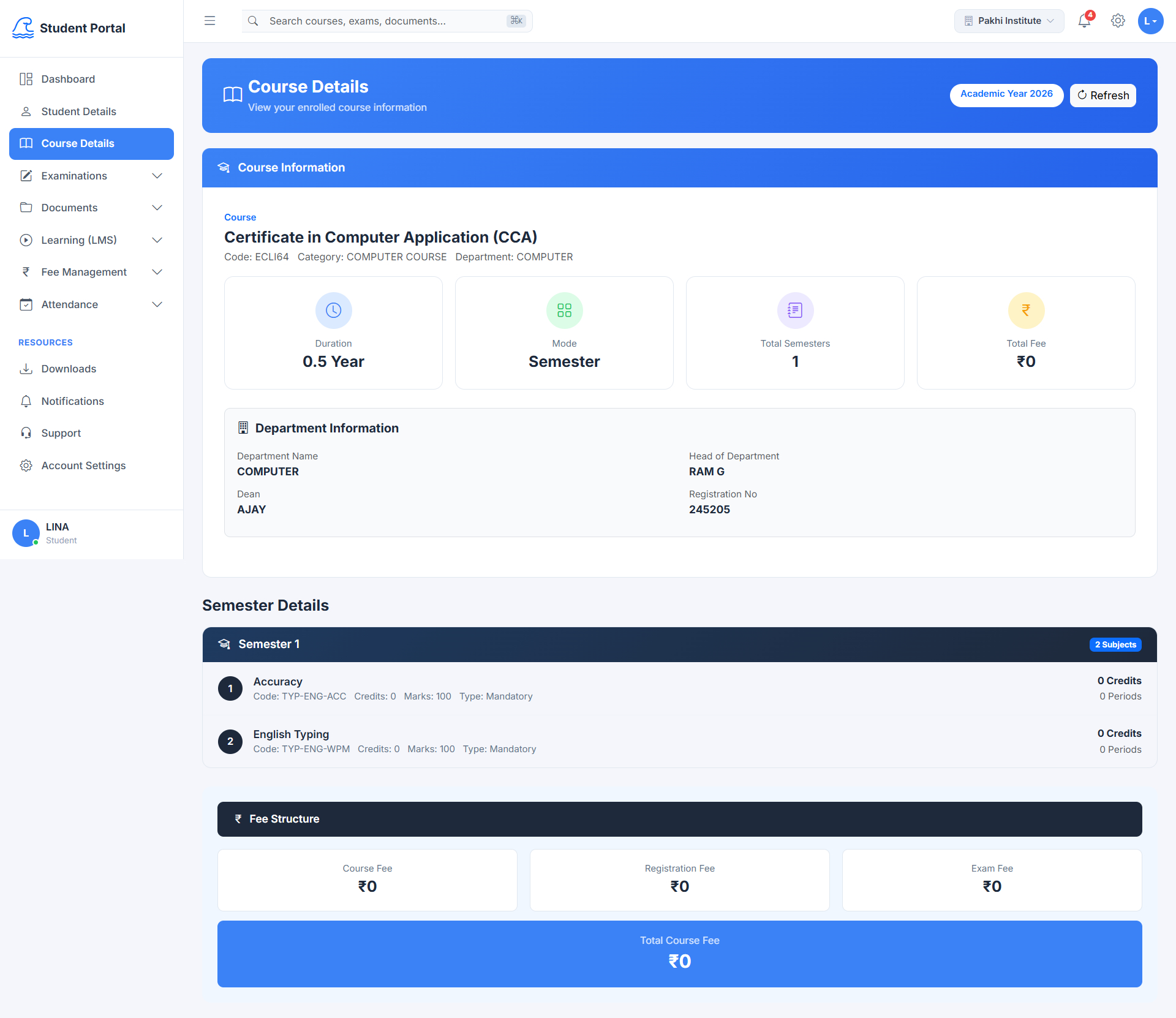Click the Documents folder icon

pos(26,208)
